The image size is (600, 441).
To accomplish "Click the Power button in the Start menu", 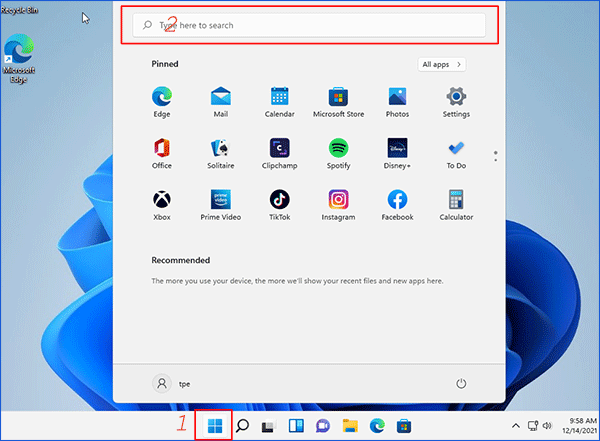I will click(461, 384).
